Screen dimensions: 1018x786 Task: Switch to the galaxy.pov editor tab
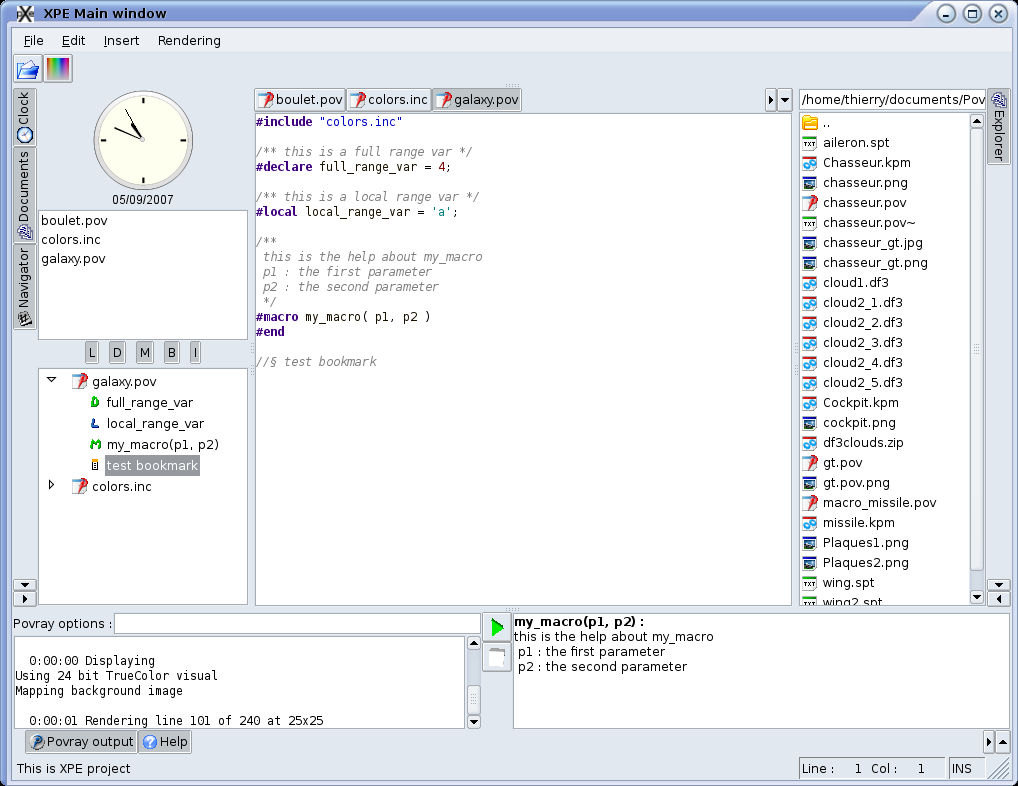(x=477, y=100)
